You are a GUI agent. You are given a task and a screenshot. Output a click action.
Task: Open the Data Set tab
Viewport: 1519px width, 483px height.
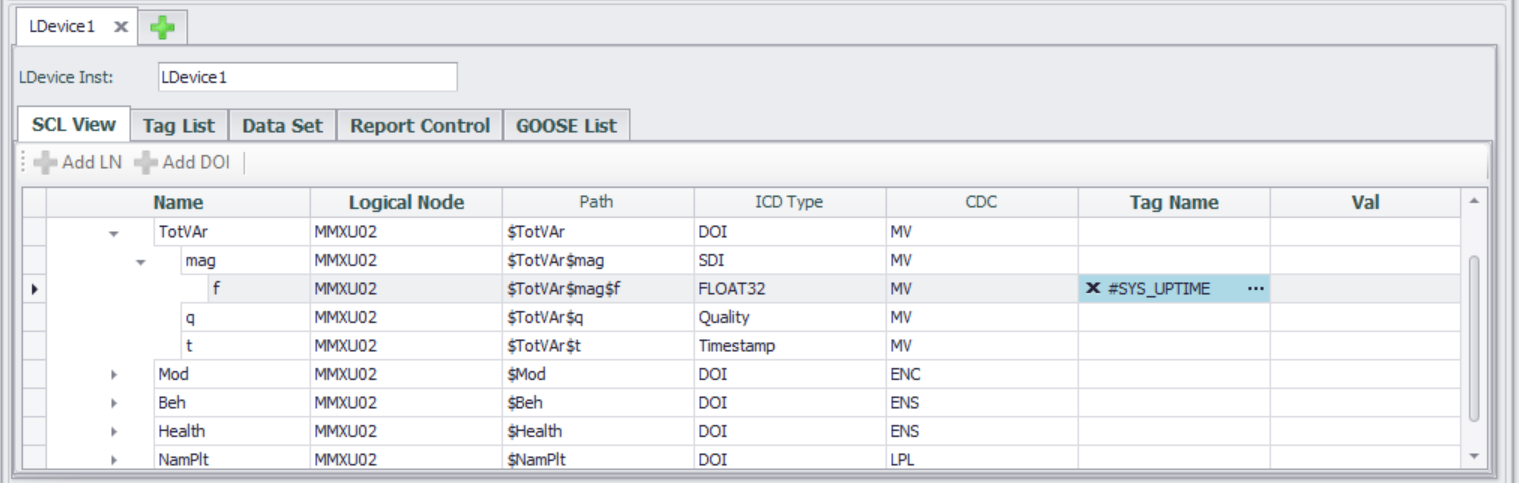coord(282,126)
